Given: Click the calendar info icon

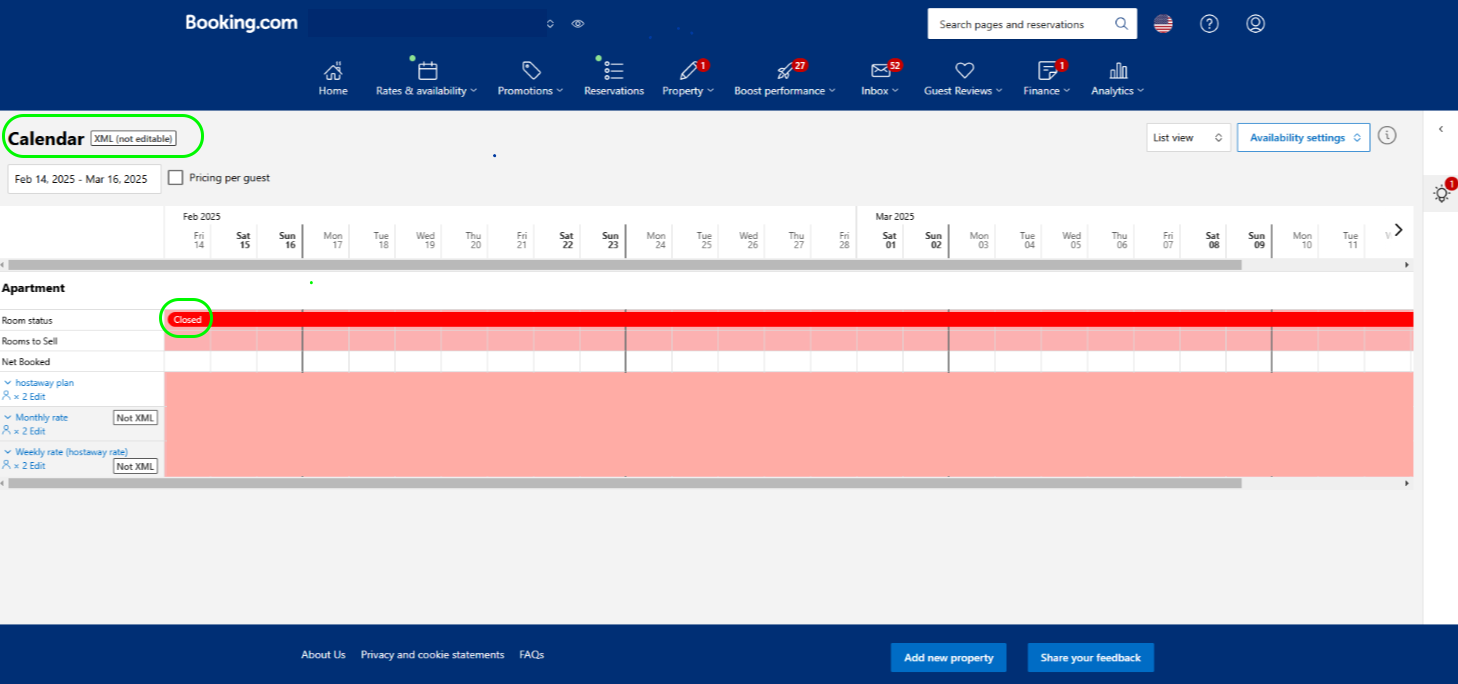Looking at the screenshot, I should click(x=1387, y=136).
